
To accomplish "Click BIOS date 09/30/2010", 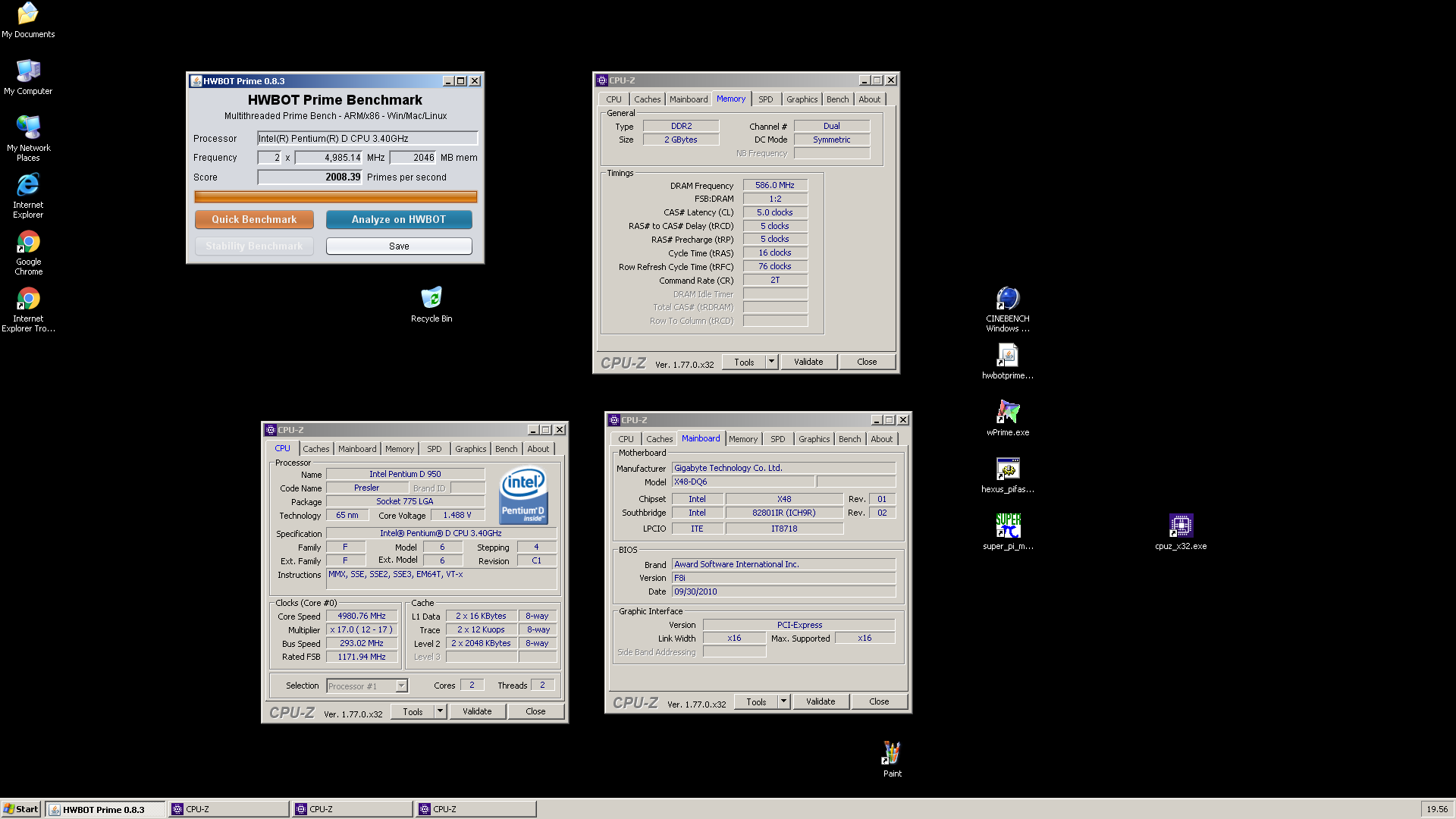I will [783, 591].
